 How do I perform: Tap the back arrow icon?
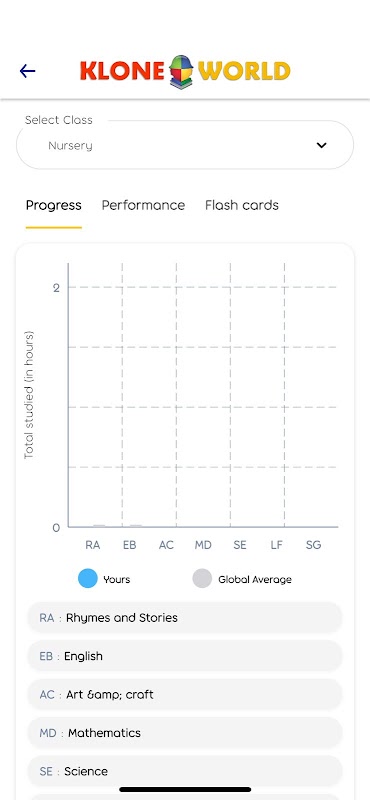tap(28, 71)
